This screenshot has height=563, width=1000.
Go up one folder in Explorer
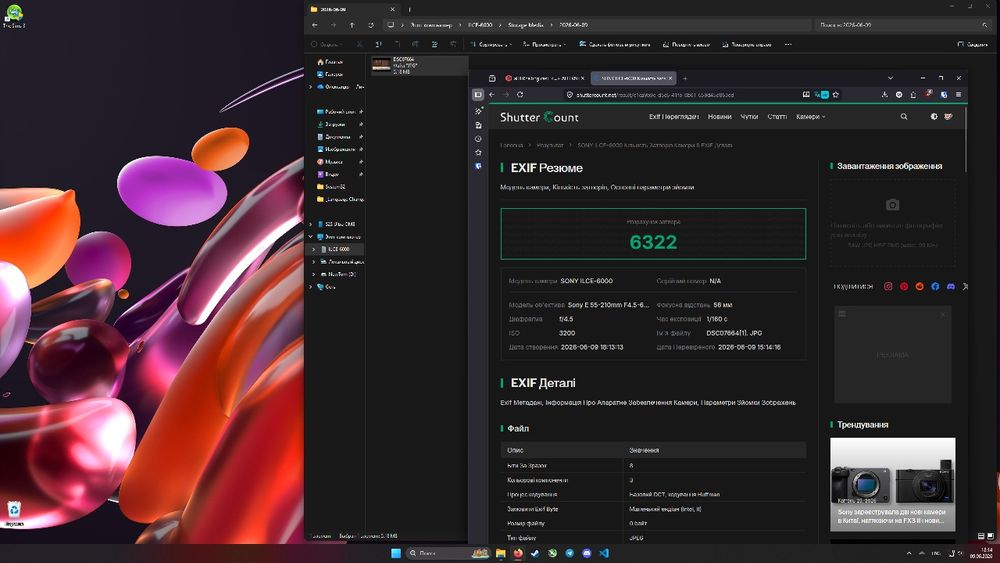(351, 25)
